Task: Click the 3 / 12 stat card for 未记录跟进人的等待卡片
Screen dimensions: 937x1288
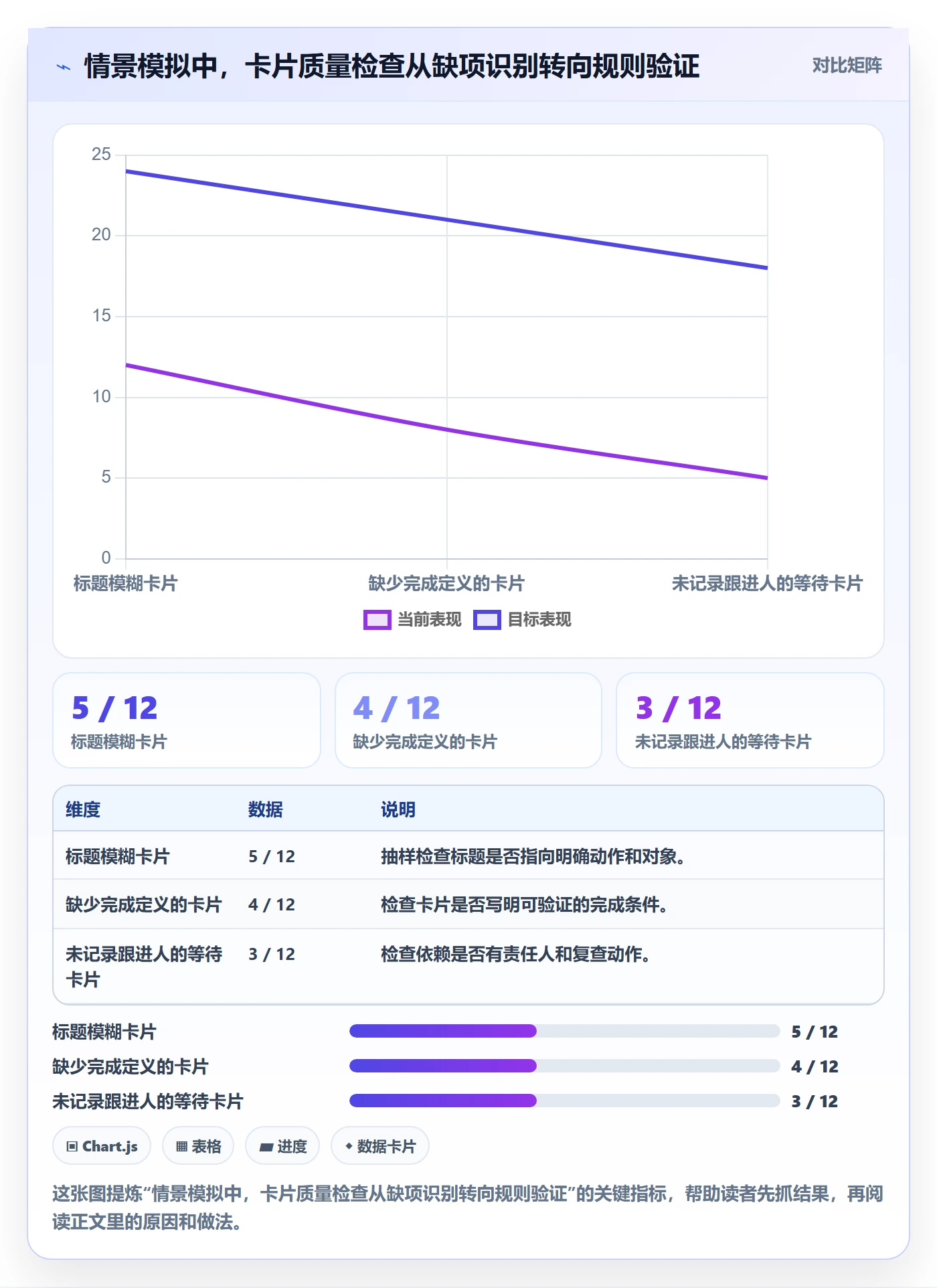Action: point(750,720)
